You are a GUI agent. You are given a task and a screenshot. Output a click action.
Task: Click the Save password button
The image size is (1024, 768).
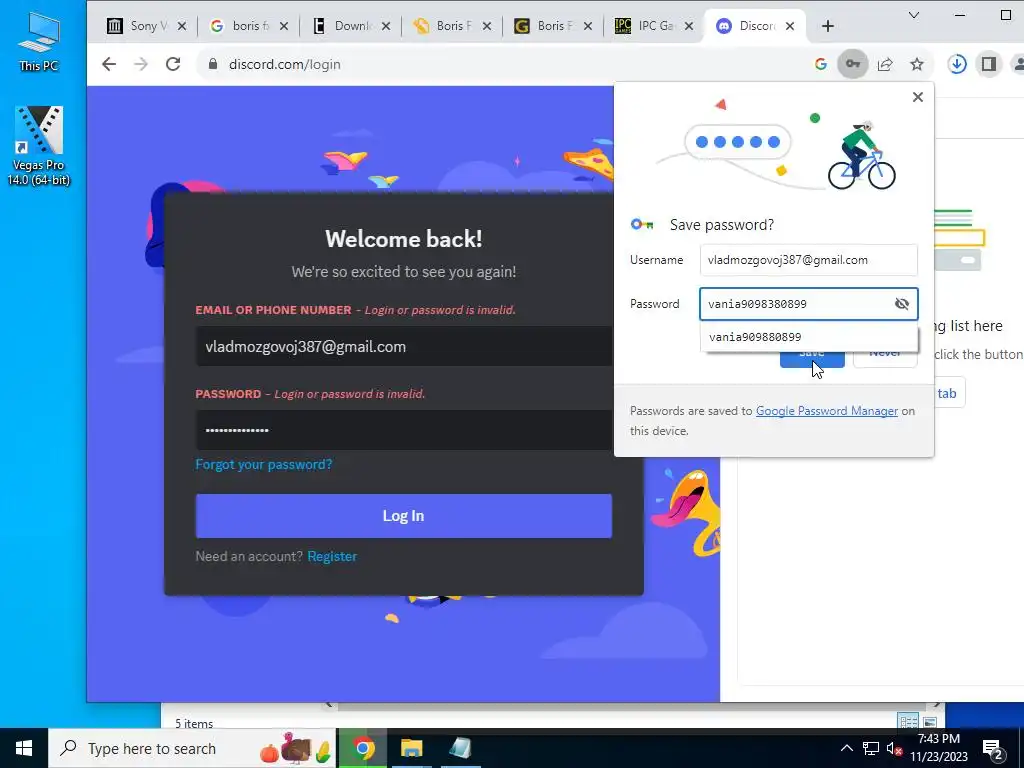coord(812,360)
